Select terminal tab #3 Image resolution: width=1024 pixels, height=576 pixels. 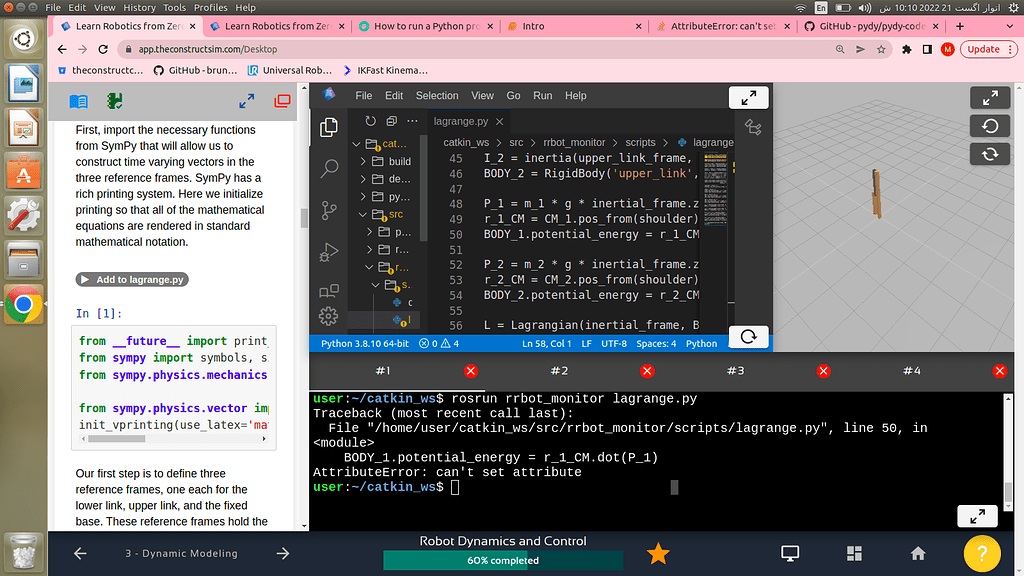coord(735,371)
